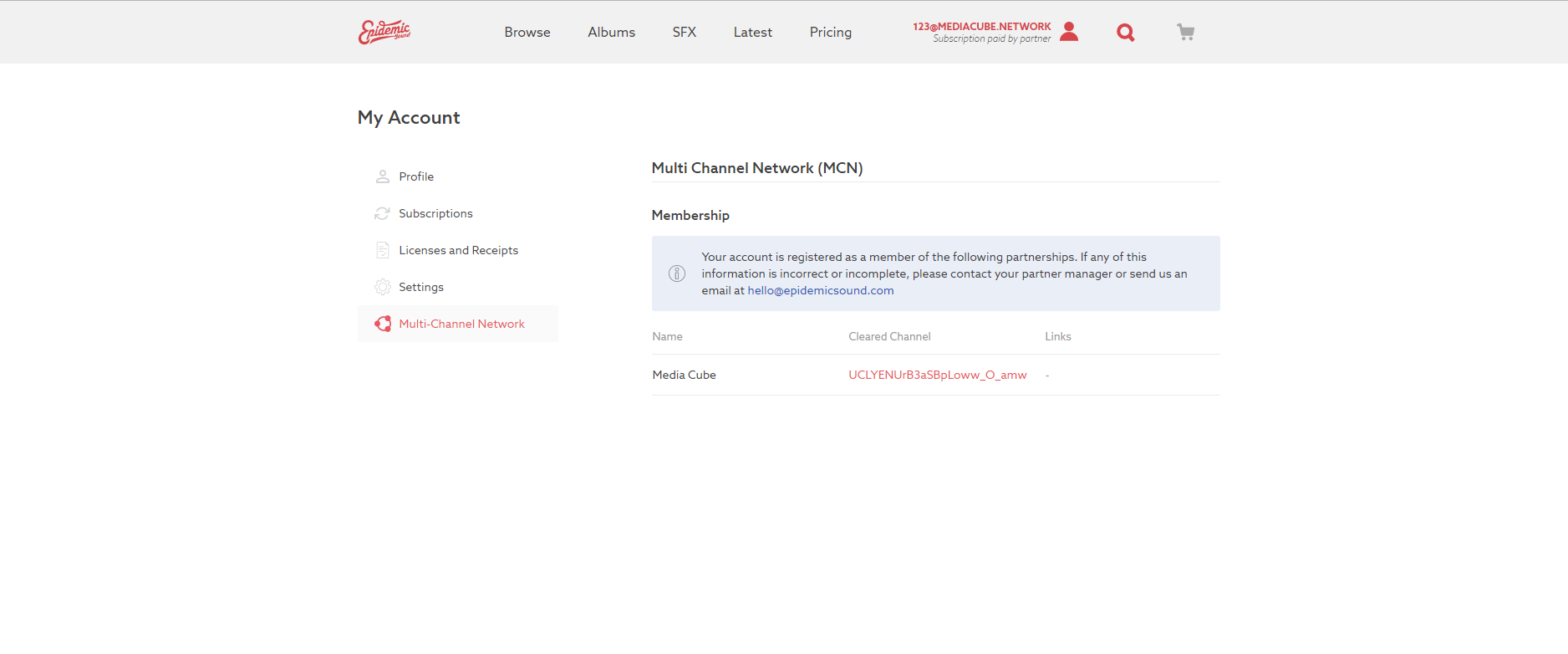The image size is (1568, 654).
Task: Click the Media Cube name cell
Action: [685, 375]
